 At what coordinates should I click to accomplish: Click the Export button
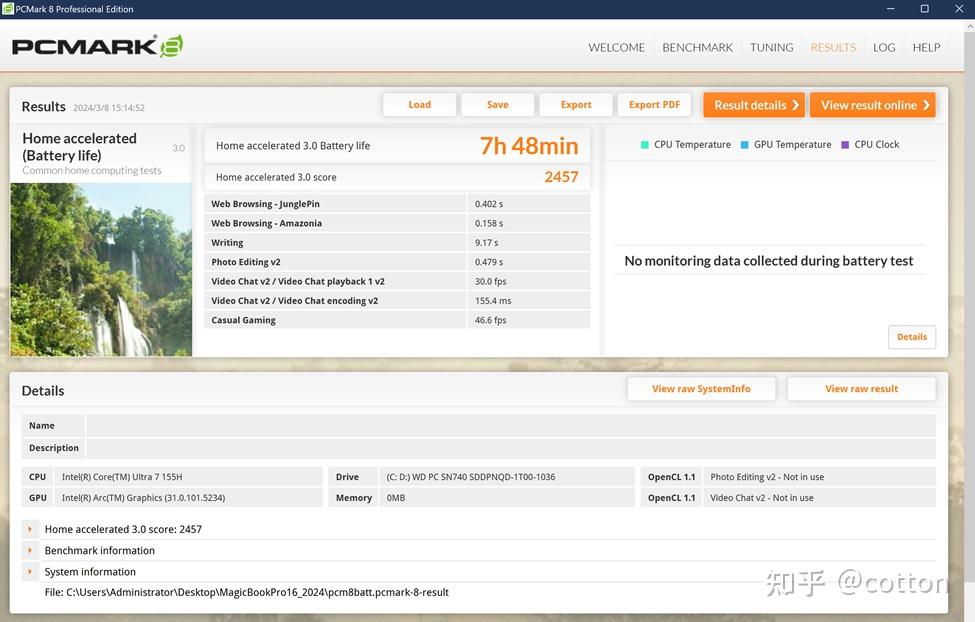[576, 104]
